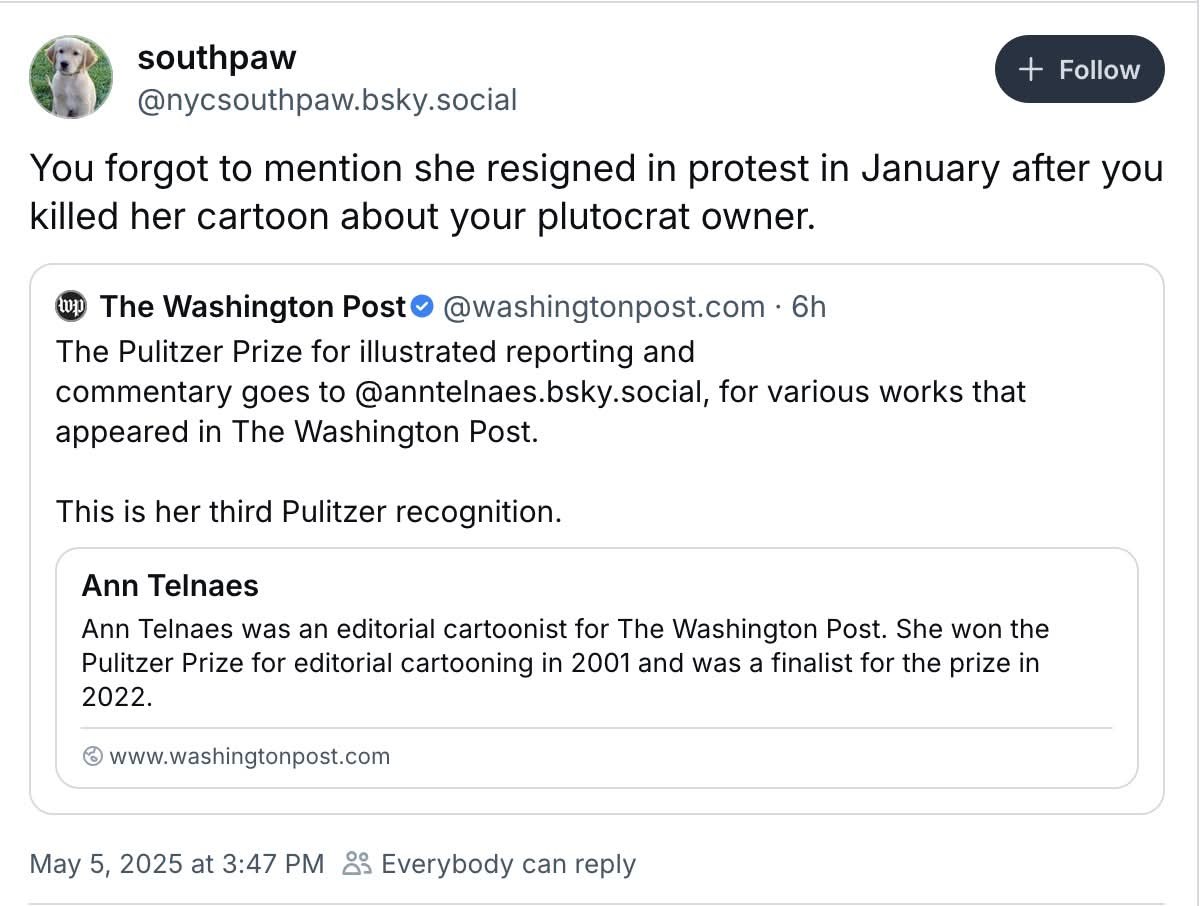The image size is (1202, 906).
Task: Open The Washington Post account name
Action: pyautogui.click(x=252, y=306)
